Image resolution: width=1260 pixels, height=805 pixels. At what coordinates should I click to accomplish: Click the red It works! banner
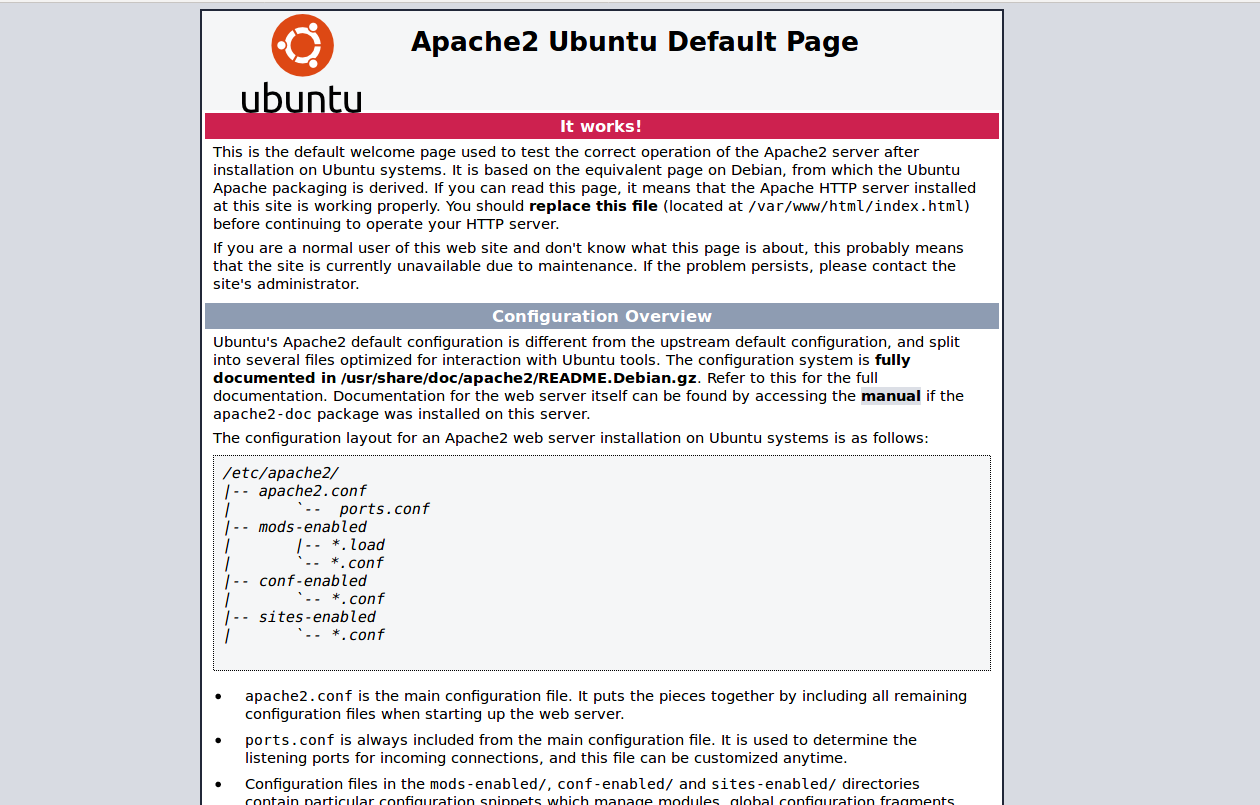(601, 126)
